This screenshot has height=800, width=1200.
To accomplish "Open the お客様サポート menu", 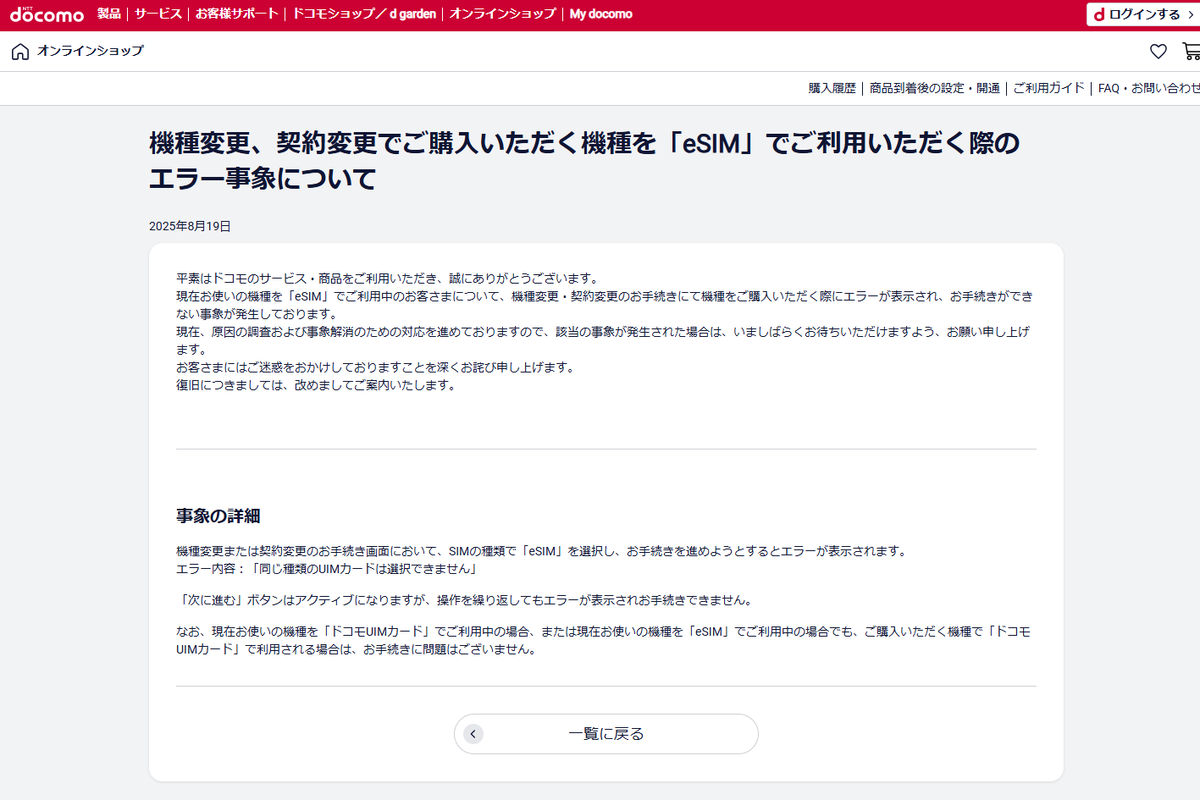I will [x=237, y=15].
